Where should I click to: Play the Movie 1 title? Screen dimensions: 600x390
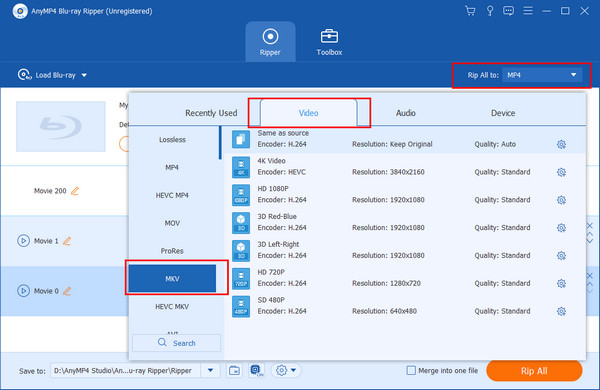(x=23, y=241)
